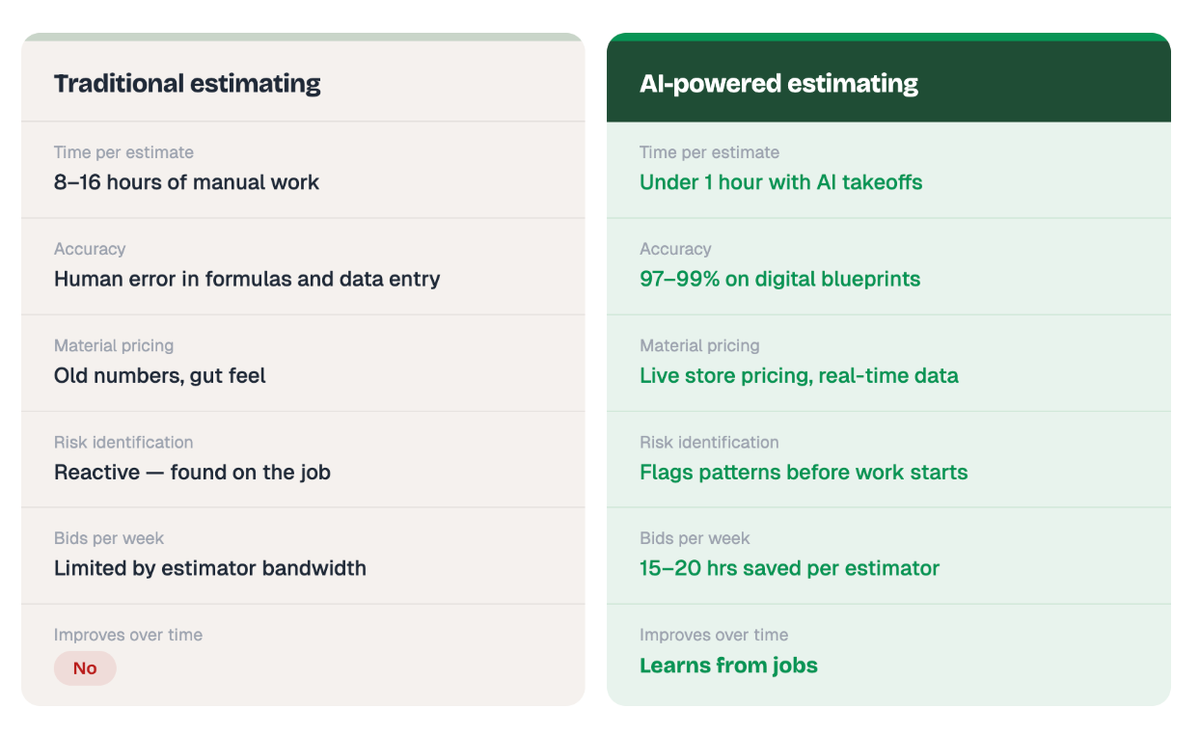
Task: Click Learns from jobs text
Action: point(729,665)
